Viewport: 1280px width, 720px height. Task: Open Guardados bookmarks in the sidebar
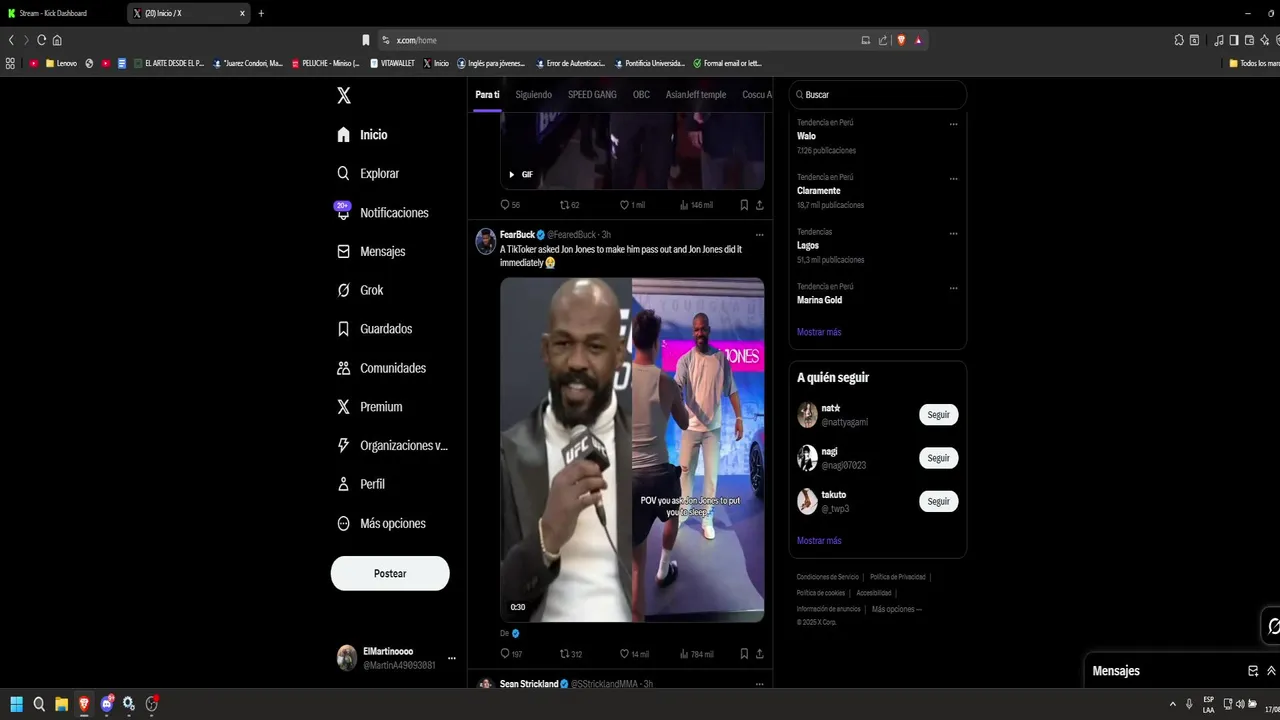tap(374, 329)
